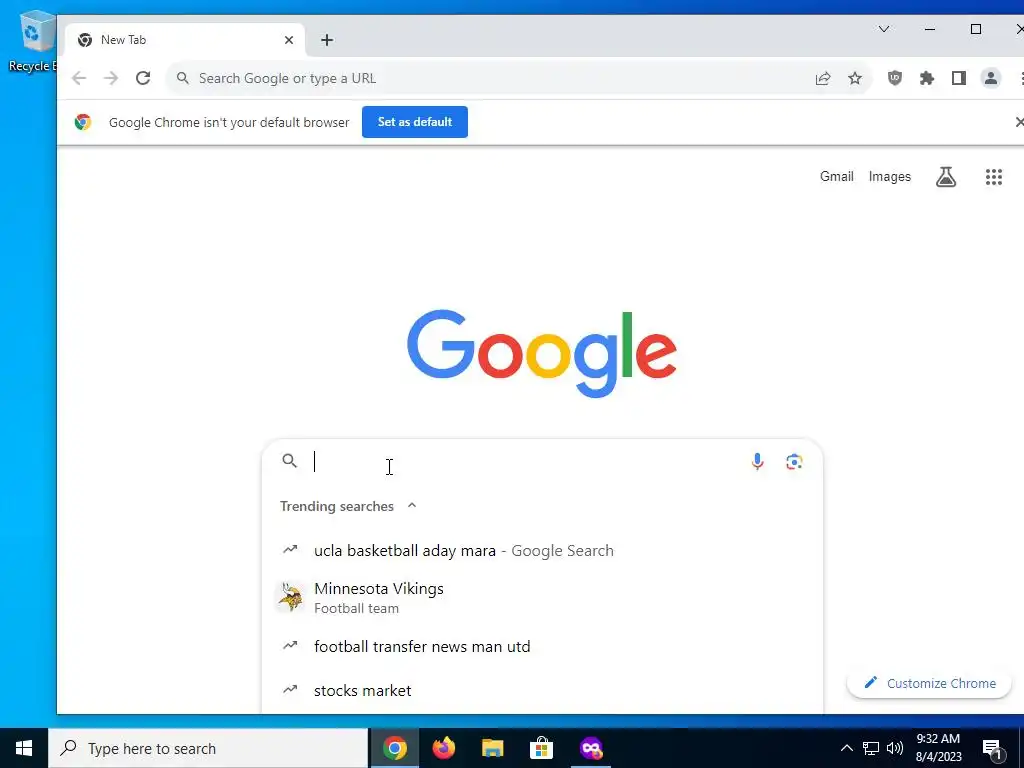Minimize the Chrome window

[930, 29]
